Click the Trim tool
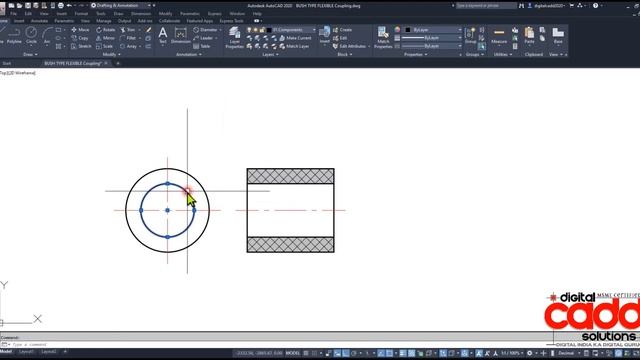Image resolution: width=640 pixels, height=360 pixels. tap(128, 30)
